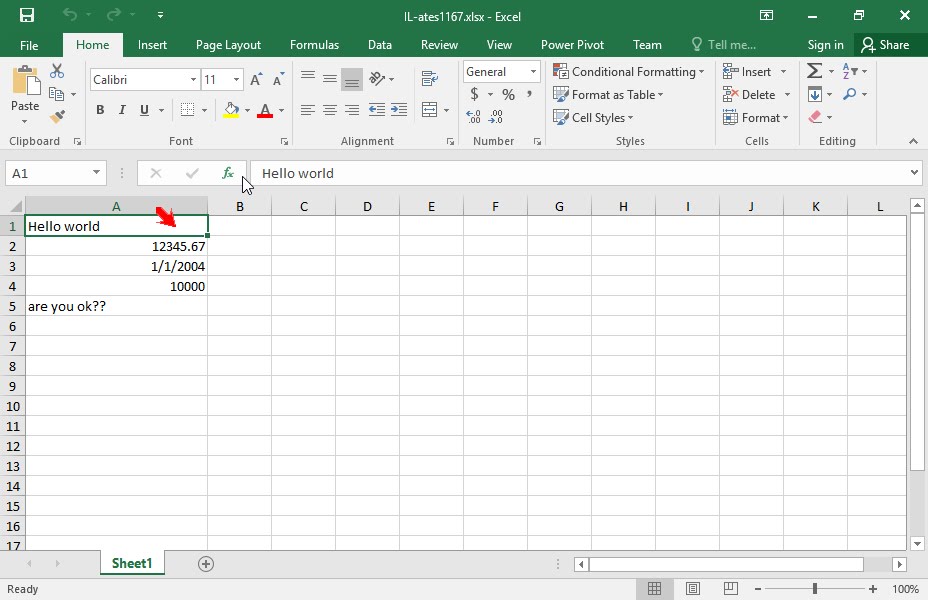Toggle Italic formatting
928x600 pixels.
[x=122, y=110]
